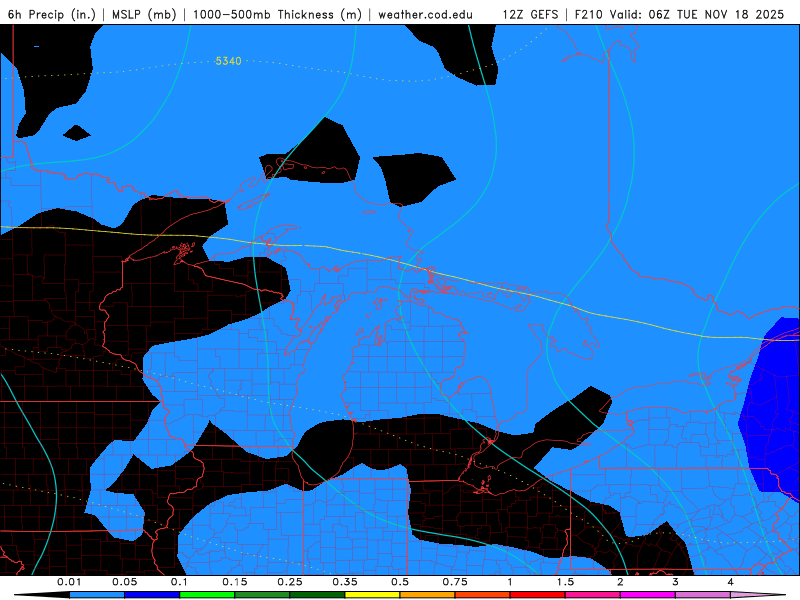Click the 1.5 legend tick label

pos(565,582)
